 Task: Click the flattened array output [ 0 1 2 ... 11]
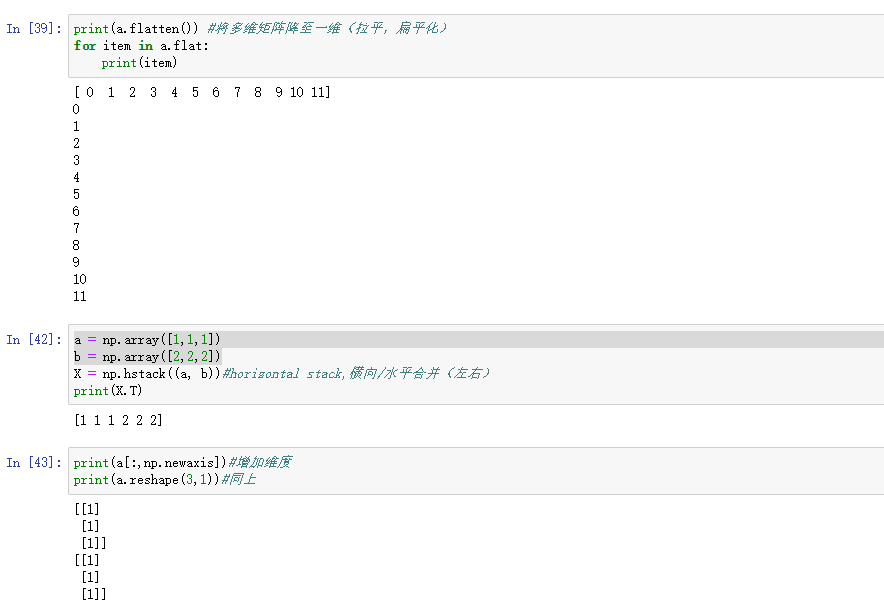[202, 93]
